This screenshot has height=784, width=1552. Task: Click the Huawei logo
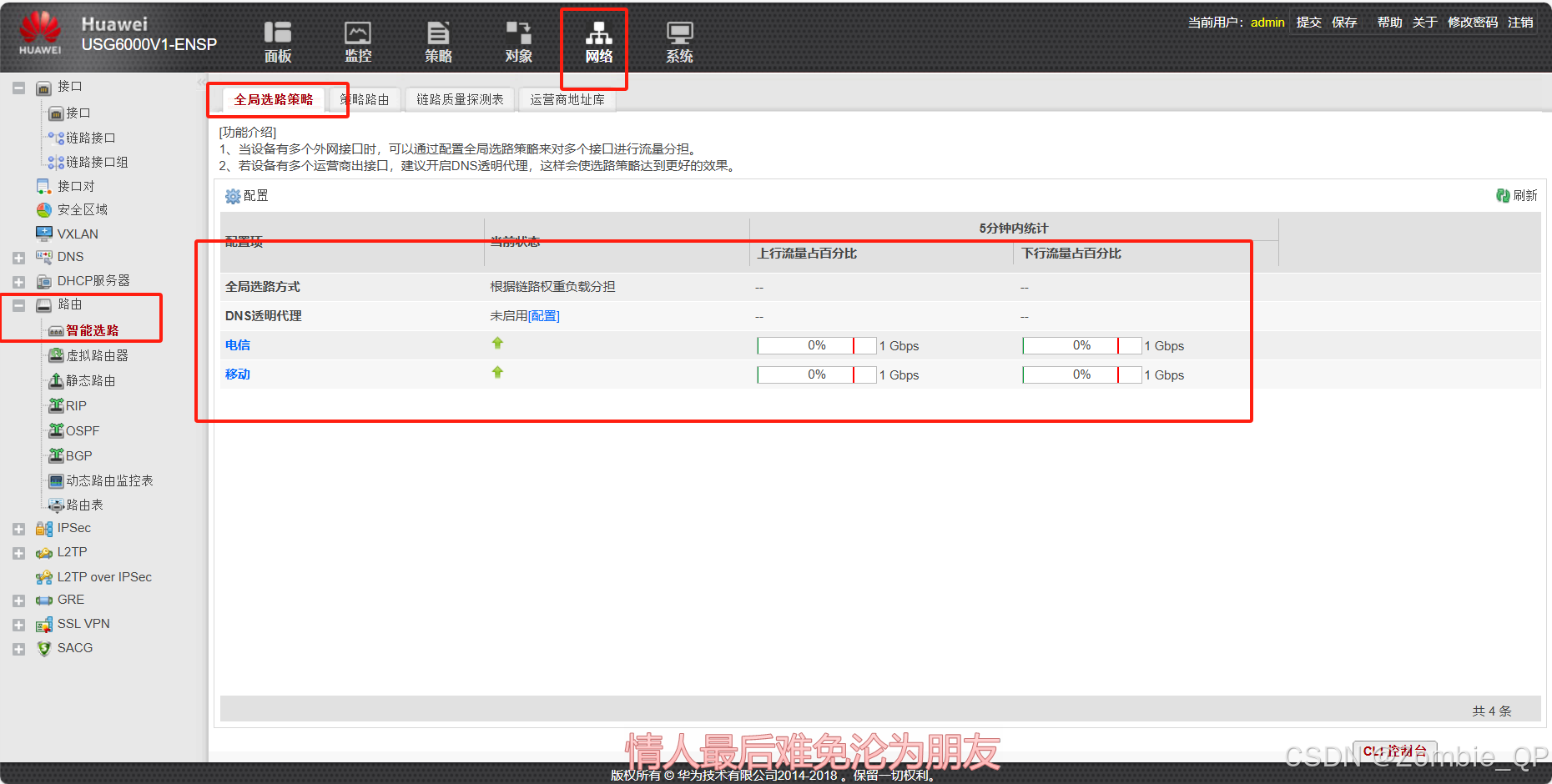pos(40,33)
